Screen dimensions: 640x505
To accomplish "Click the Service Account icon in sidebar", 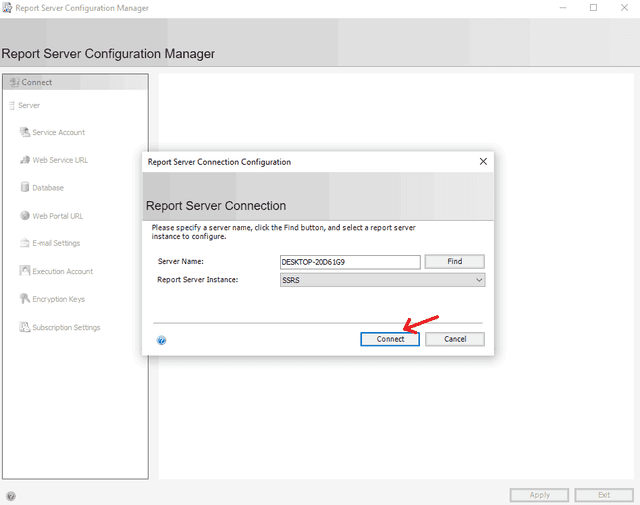I will (25, 132).
